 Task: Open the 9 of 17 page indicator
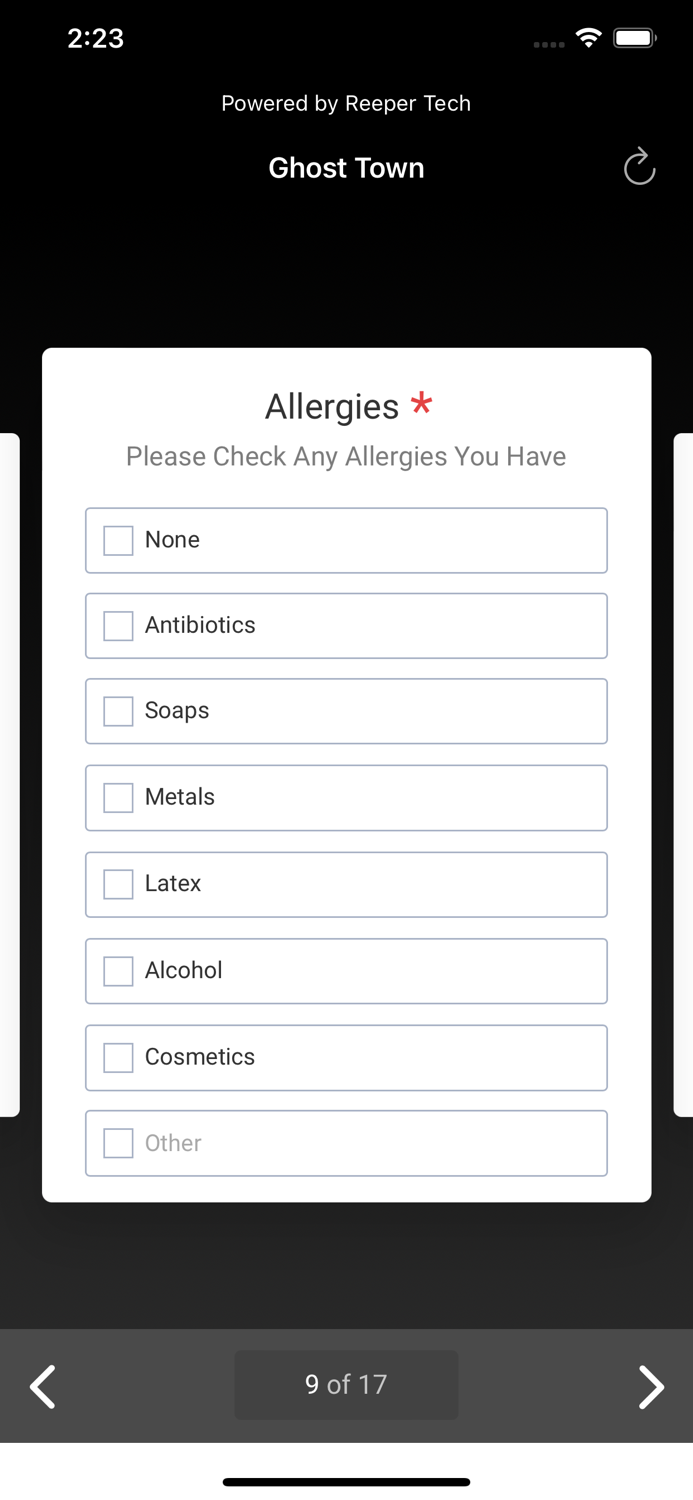tap(346, 1385)
